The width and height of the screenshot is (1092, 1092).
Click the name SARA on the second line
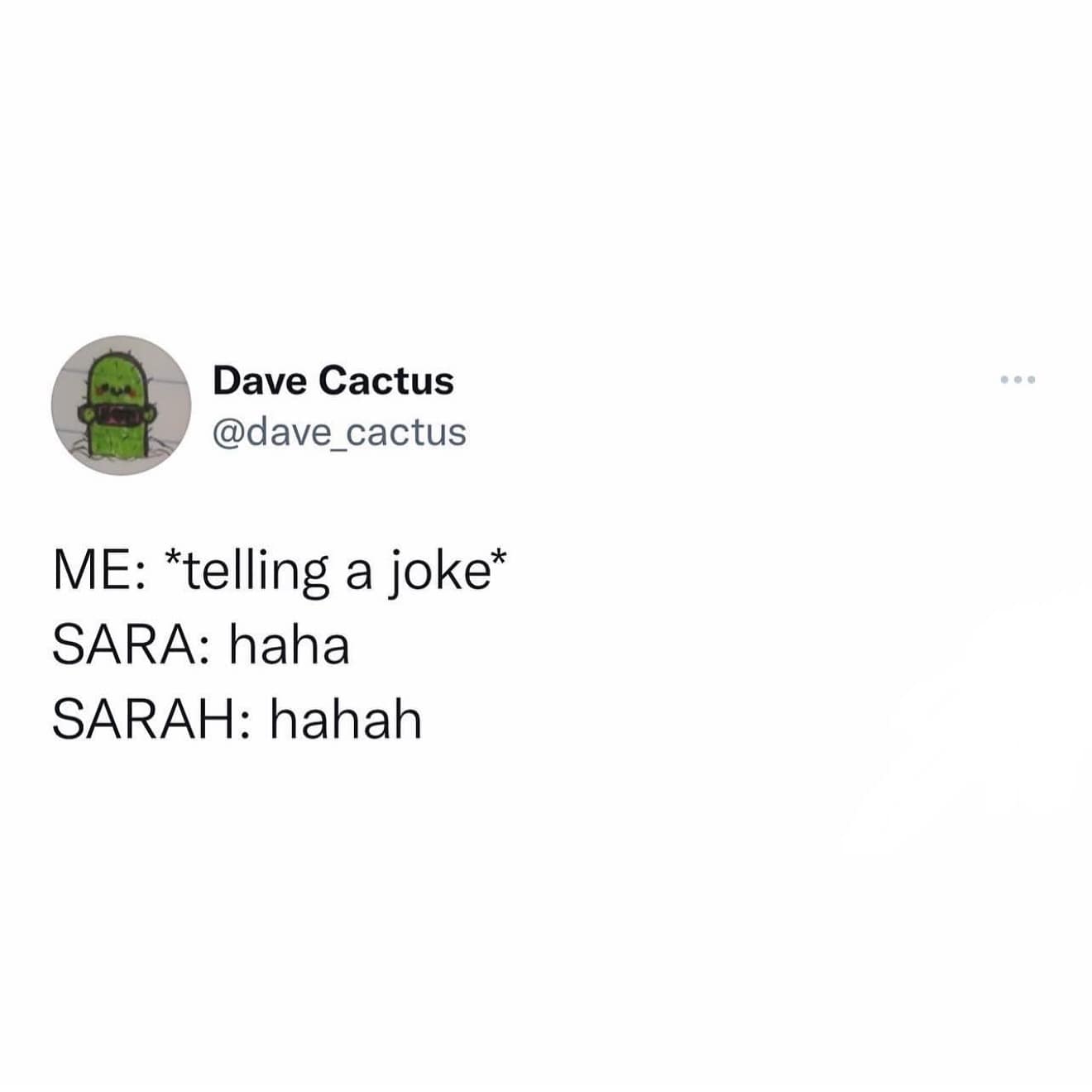(x=122, y=646)
